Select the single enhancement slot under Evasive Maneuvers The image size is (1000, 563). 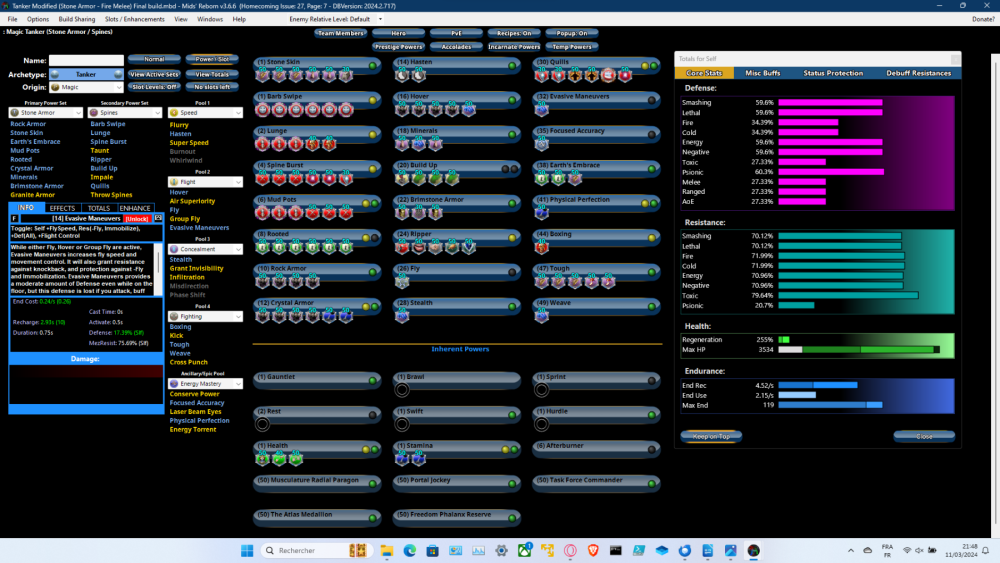point(541,109)
